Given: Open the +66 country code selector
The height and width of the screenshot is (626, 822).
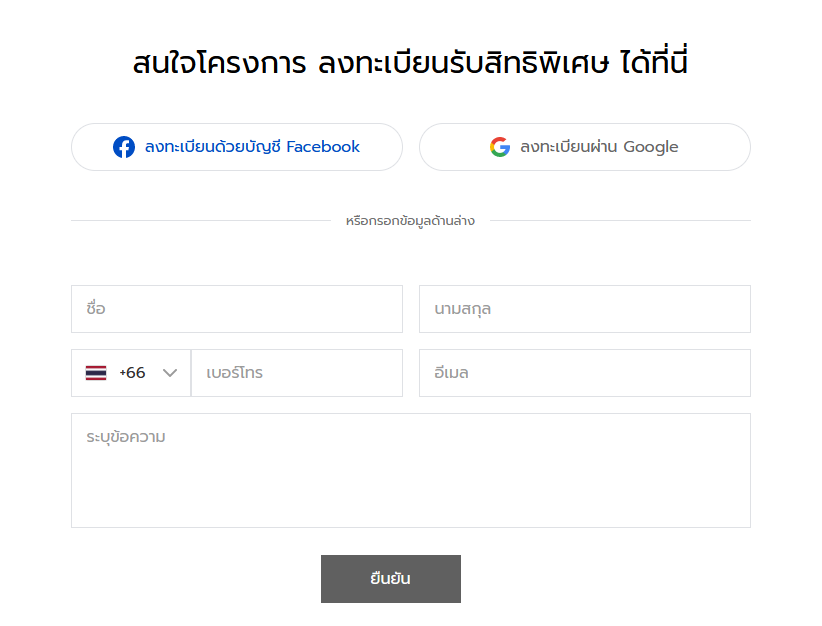Looking at the screenshot, I should (x=131, y=373).
